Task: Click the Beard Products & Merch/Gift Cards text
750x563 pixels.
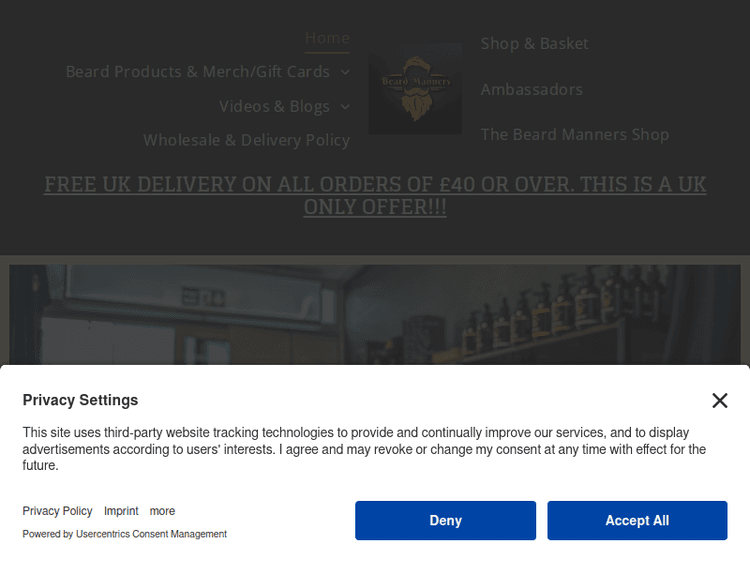Action: pos(198,72)
